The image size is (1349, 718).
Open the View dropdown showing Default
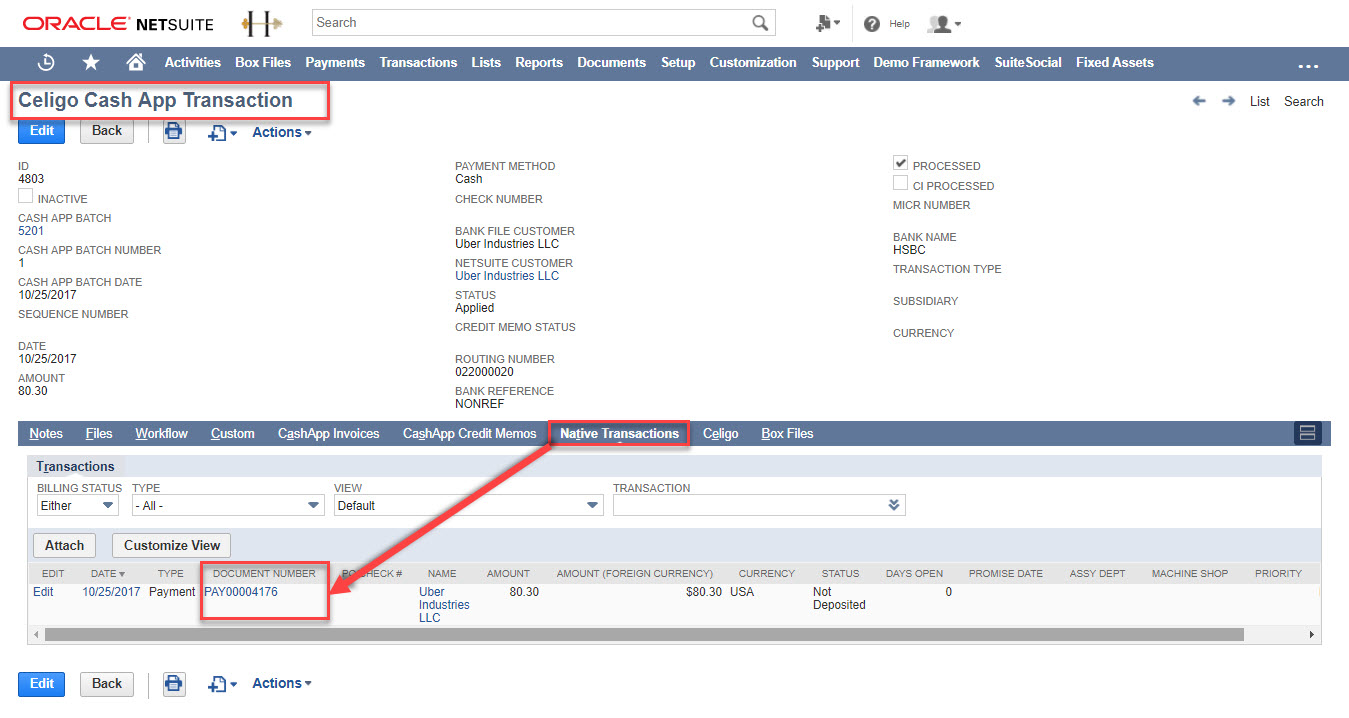point(468,505)
